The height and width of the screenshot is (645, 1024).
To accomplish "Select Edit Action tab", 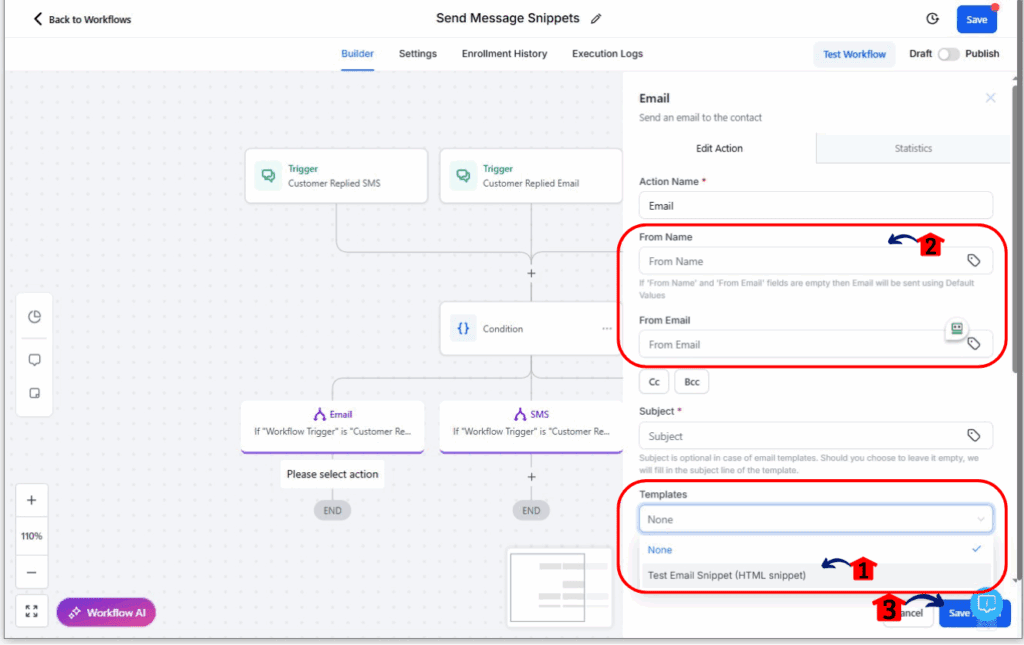I will click(719, 148).
